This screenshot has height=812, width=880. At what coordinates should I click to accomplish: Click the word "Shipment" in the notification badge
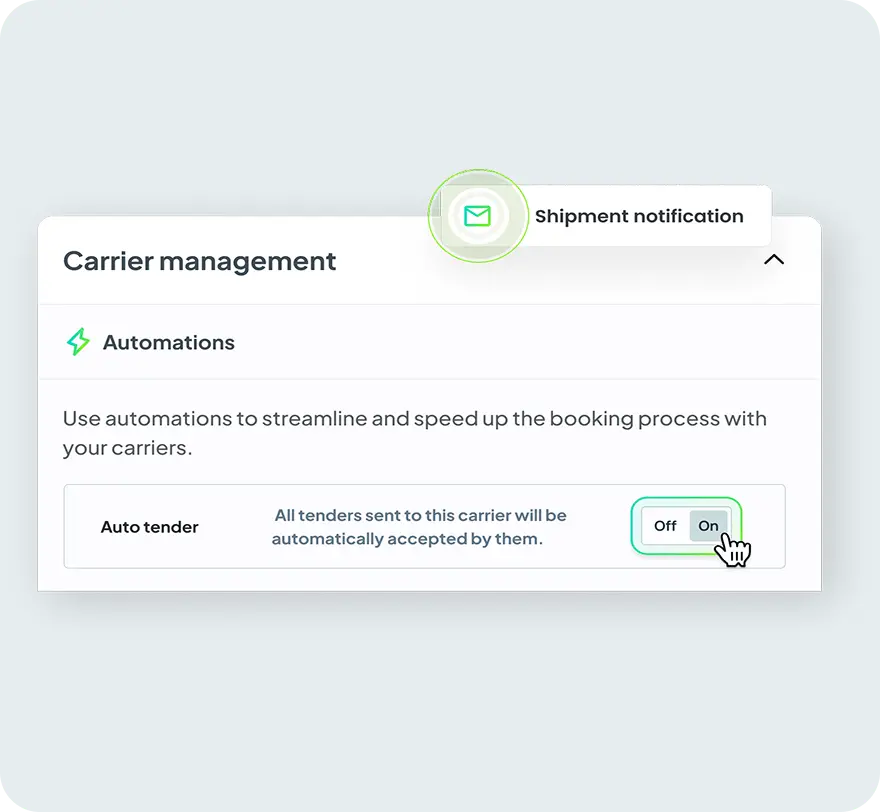582,216
